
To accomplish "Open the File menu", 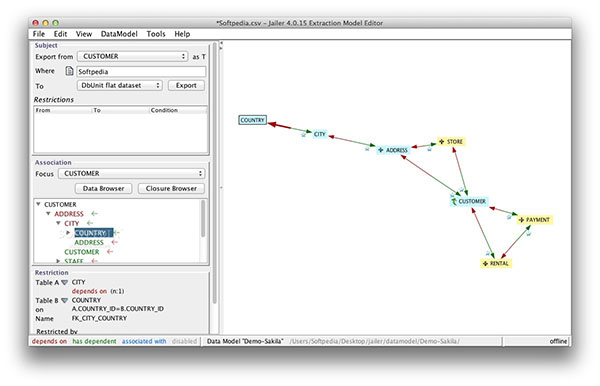I will [39, 34].
